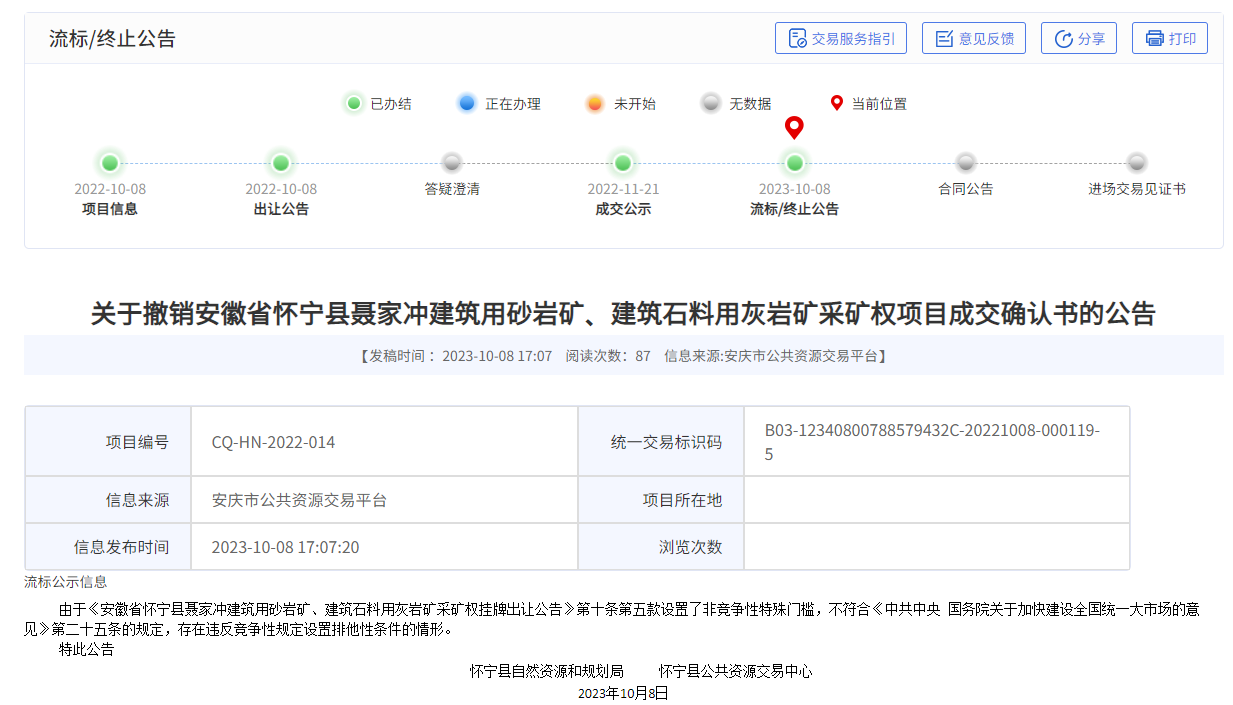
Task: Click the gray node above 合同公告
Action: (x=965, y=163)
